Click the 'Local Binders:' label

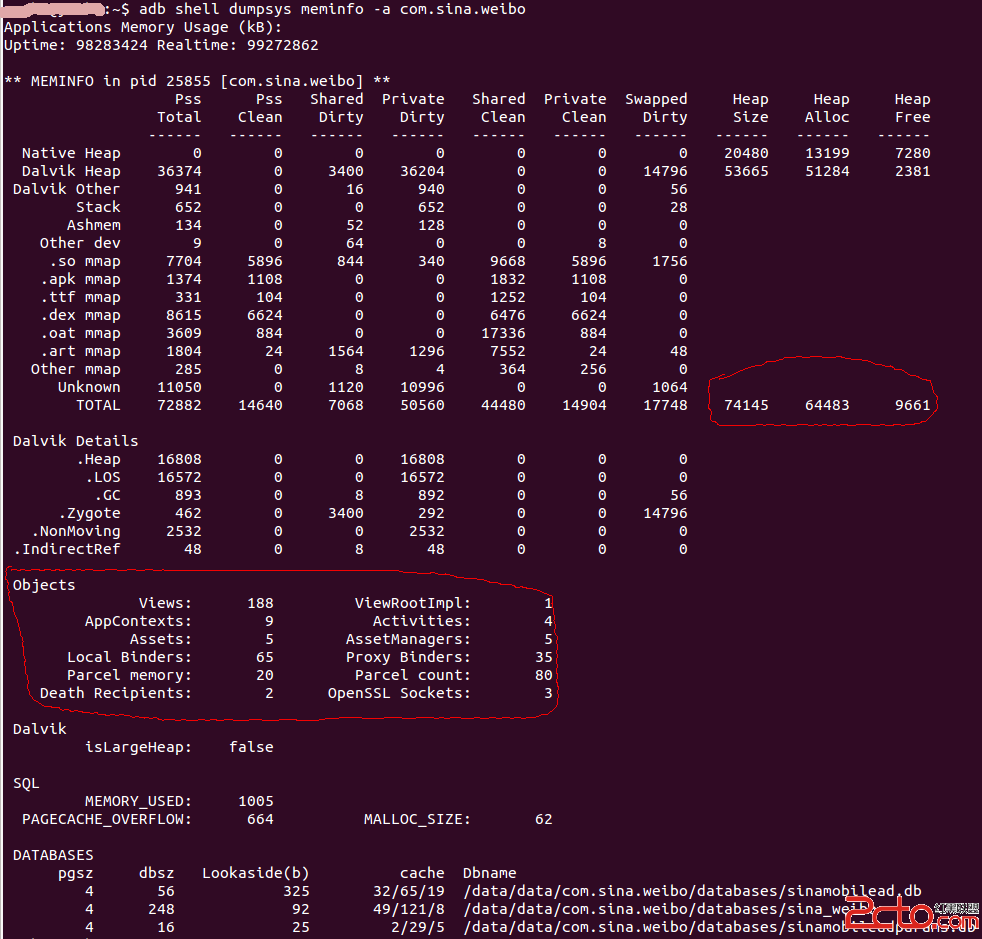[129, 658]
